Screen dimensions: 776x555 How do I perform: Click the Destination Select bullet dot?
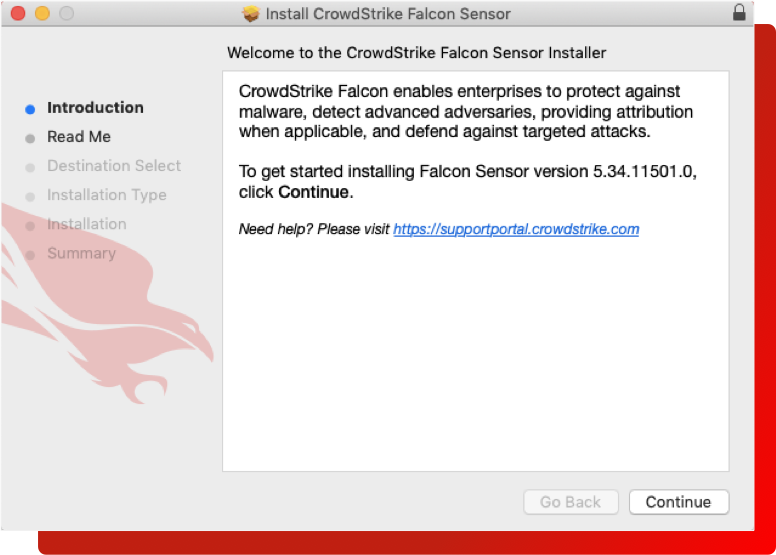click(30, 167)
